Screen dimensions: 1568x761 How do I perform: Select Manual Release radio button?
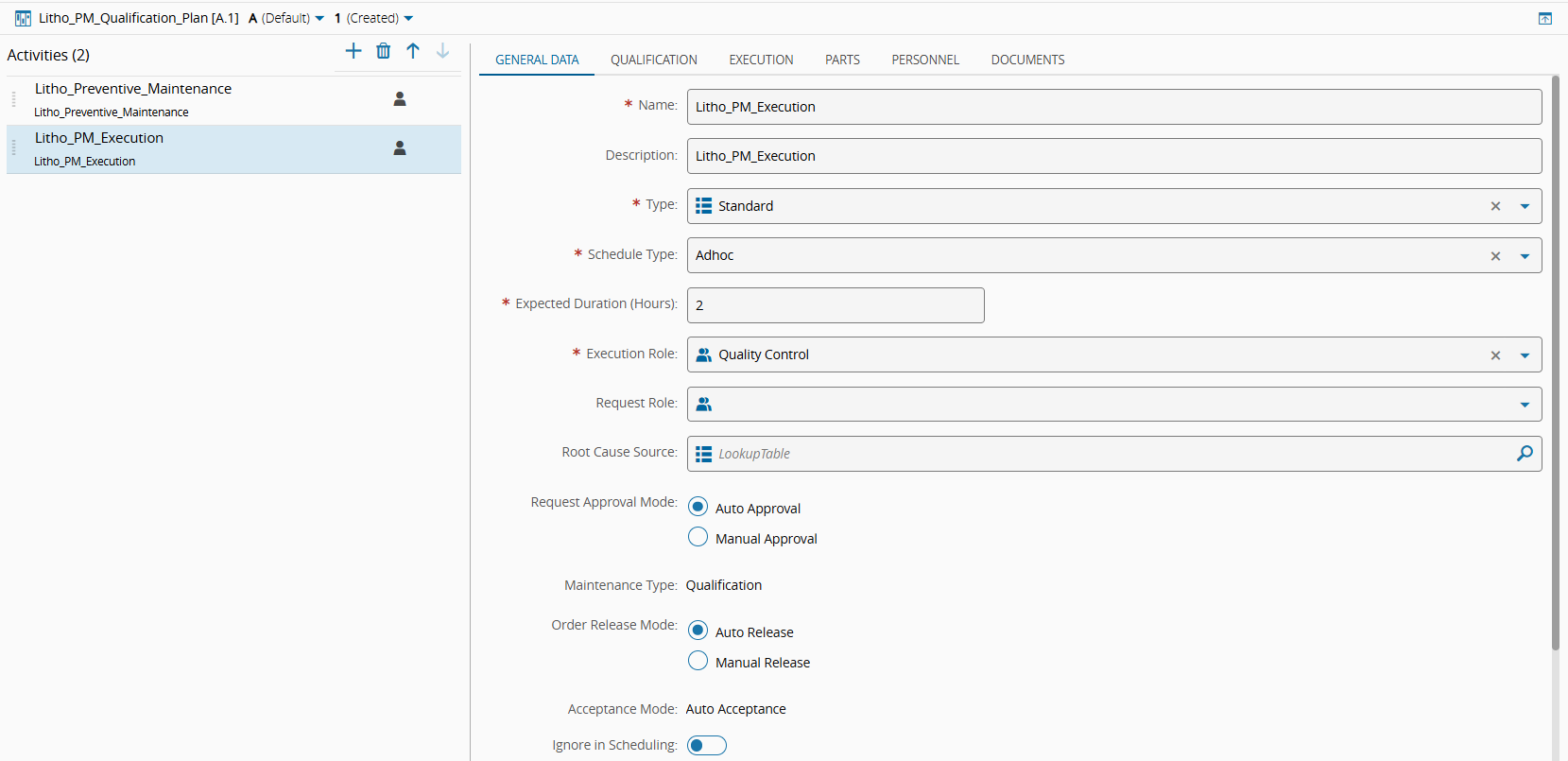pyautogui.click(x=698, y=662)
